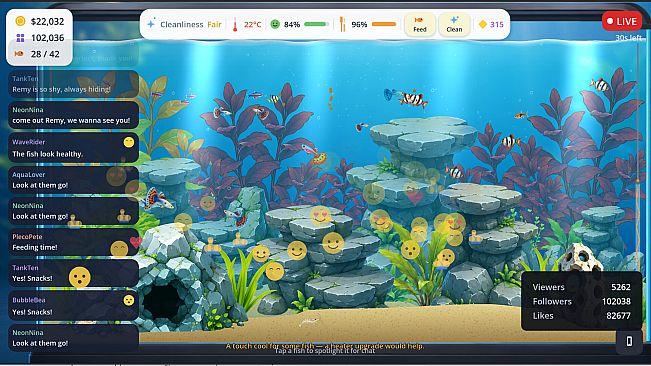Click the Feed button

point(420,24)
